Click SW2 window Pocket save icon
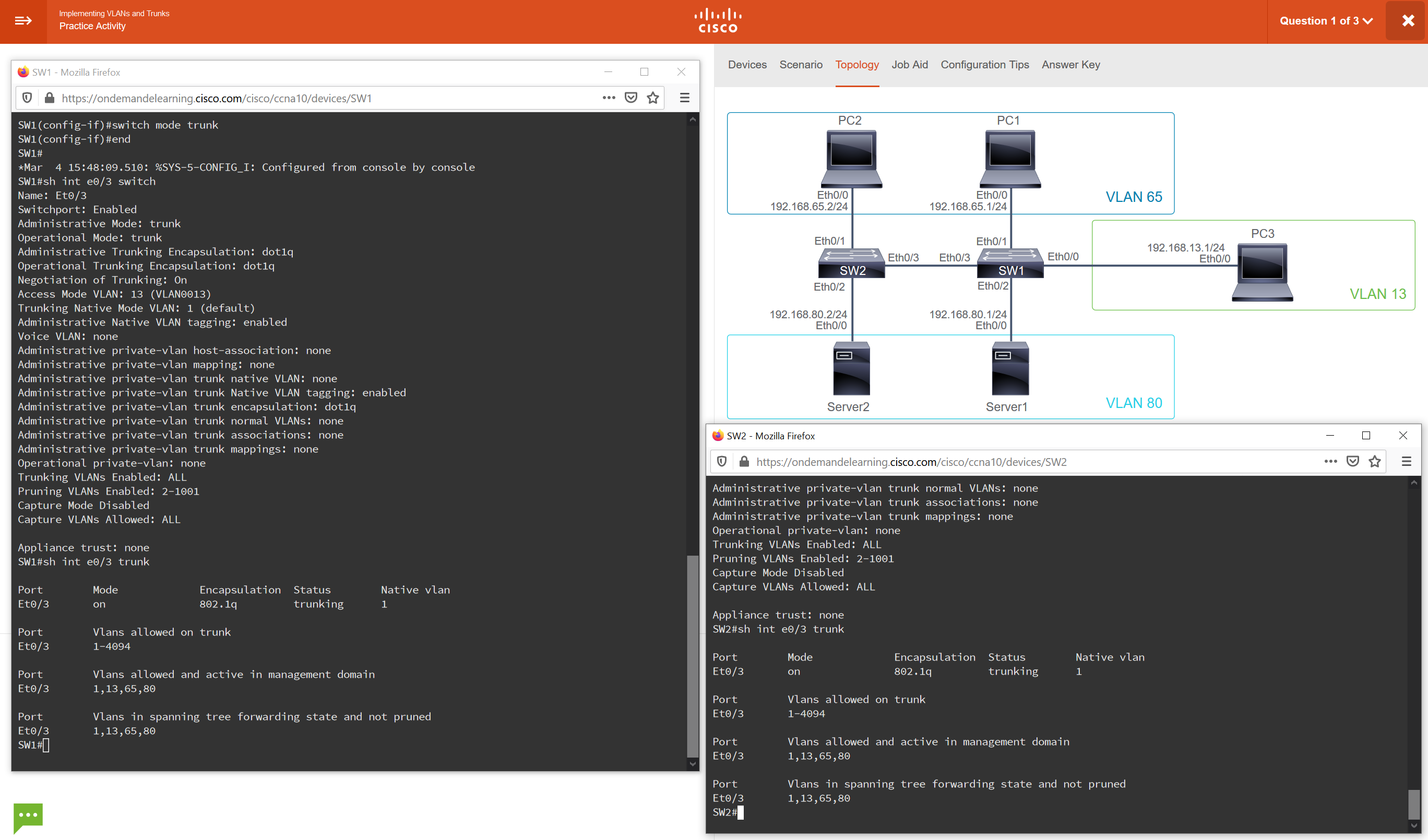This screenshot has width=1428, height=840. click(1353, 462)
